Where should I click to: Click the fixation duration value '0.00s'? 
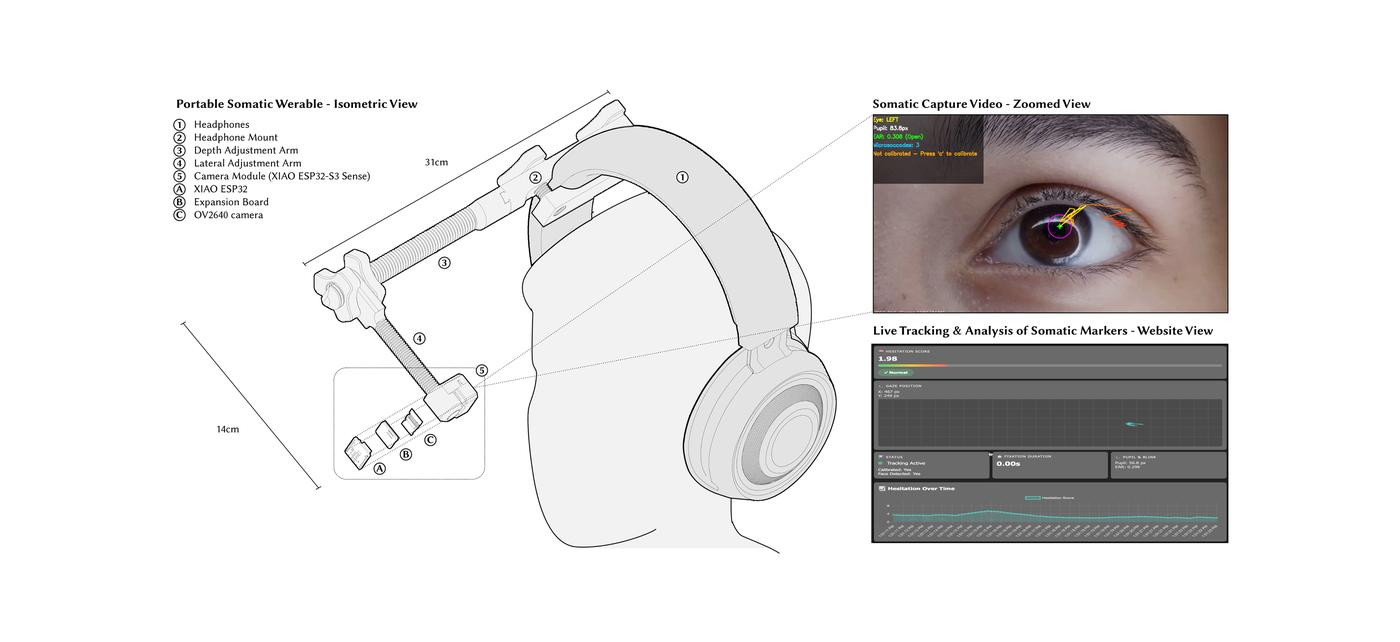tap(1009, 464)
